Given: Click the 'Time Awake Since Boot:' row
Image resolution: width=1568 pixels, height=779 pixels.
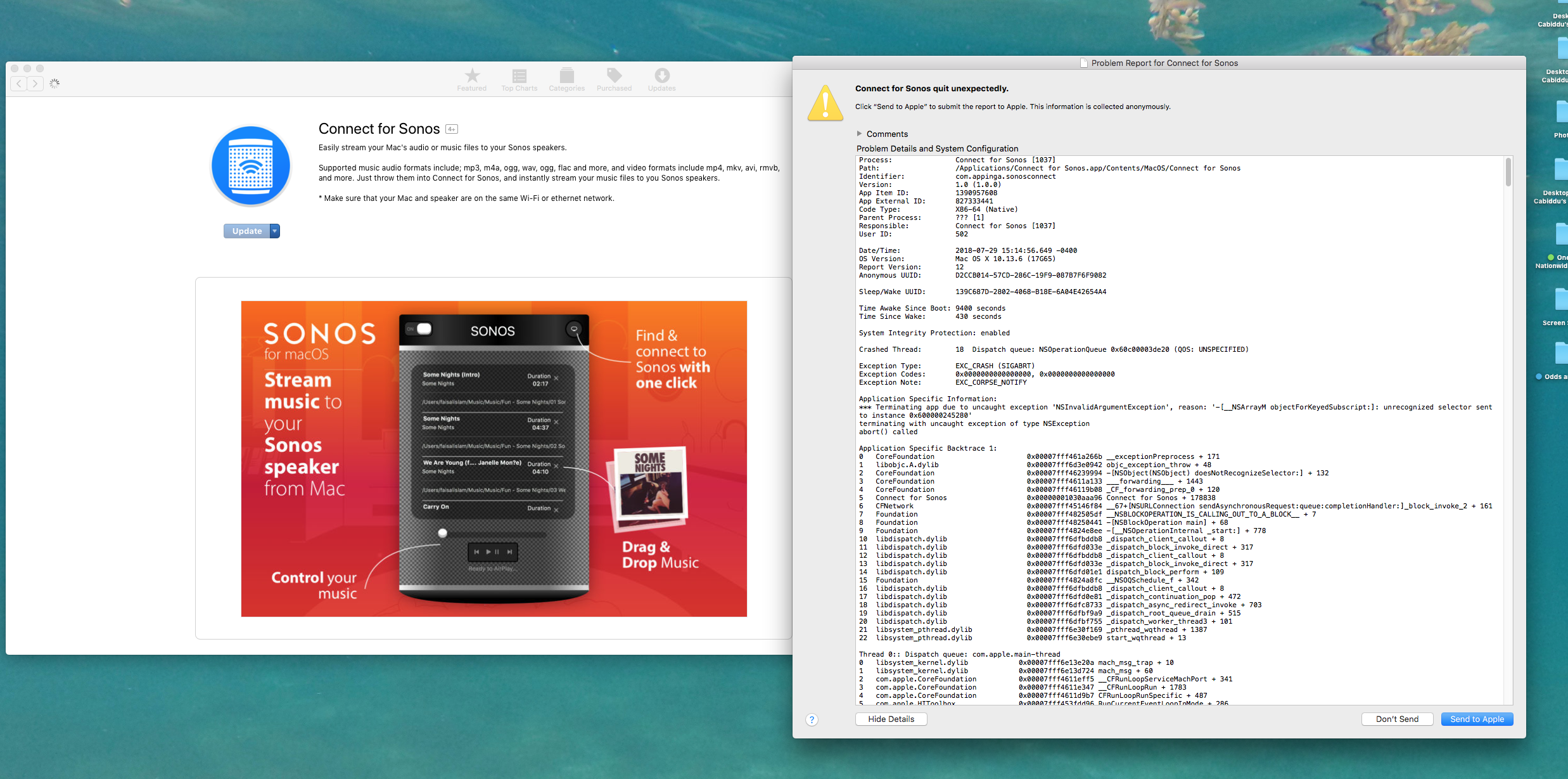Looking at the screenshot, I should (x=932, y=308).
